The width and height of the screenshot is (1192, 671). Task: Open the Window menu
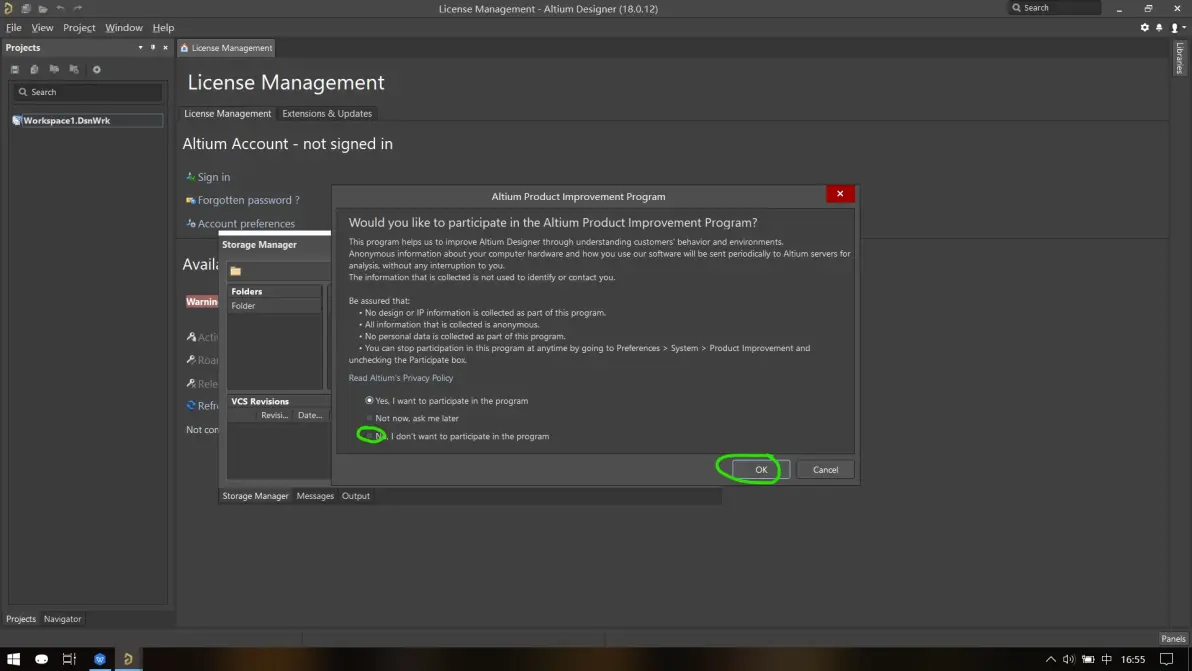pyautogui.click(x=124, y=27)
